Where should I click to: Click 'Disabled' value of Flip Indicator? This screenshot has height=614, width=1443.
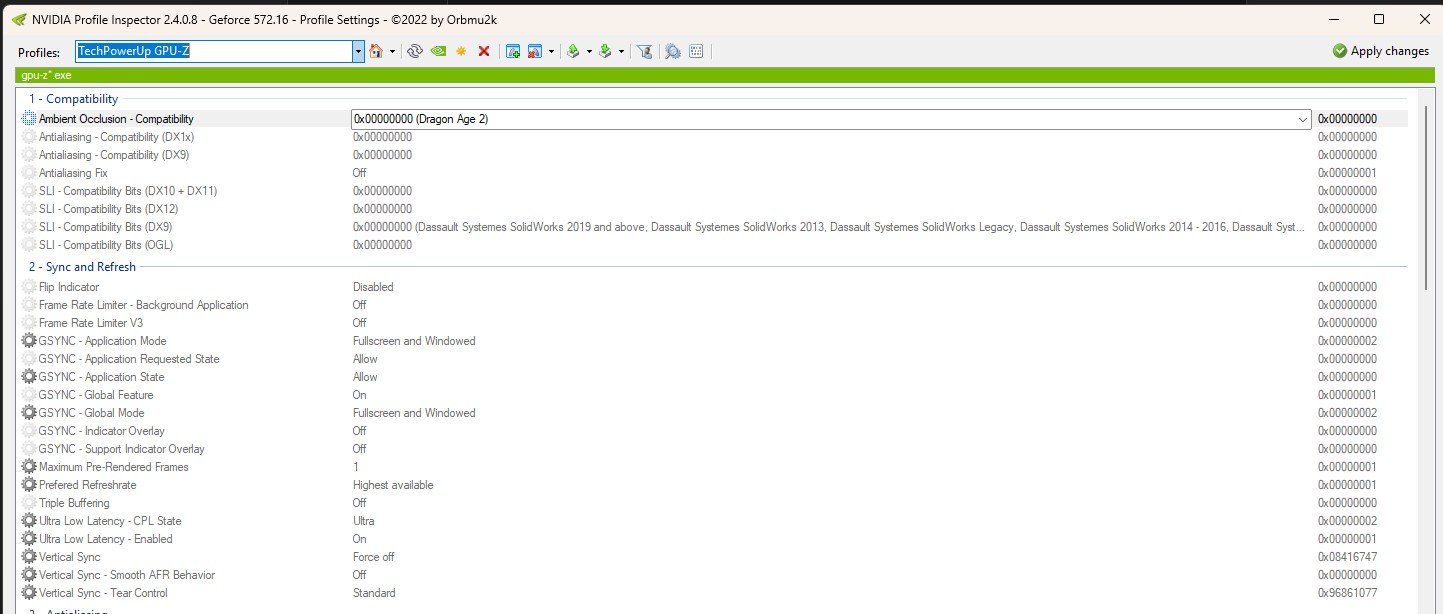373,287
